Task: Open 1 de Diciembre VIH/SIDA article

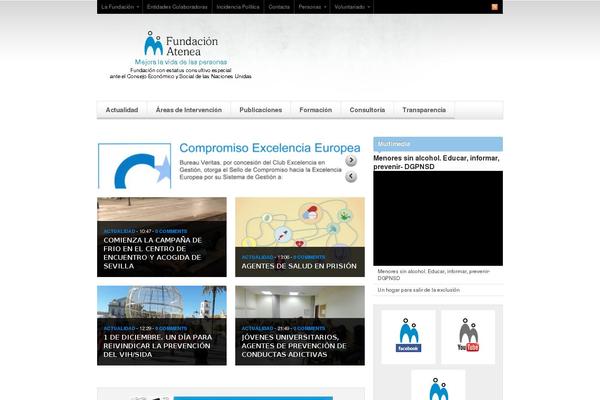Action: pos(158,346)
